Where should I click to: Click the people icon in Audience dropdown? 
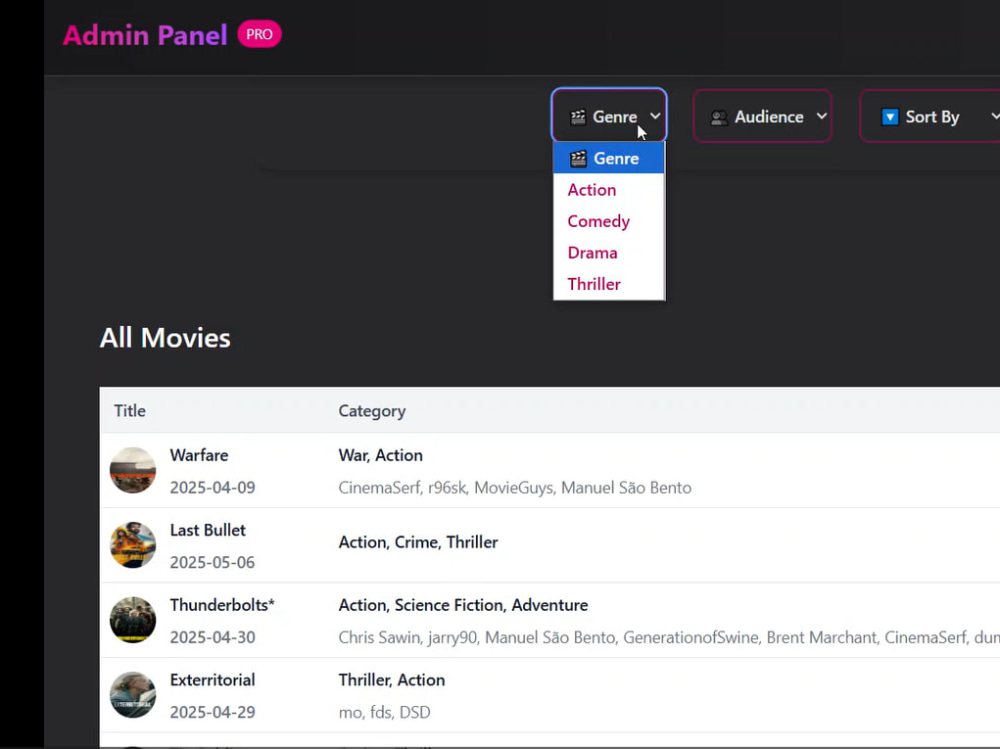719,117
